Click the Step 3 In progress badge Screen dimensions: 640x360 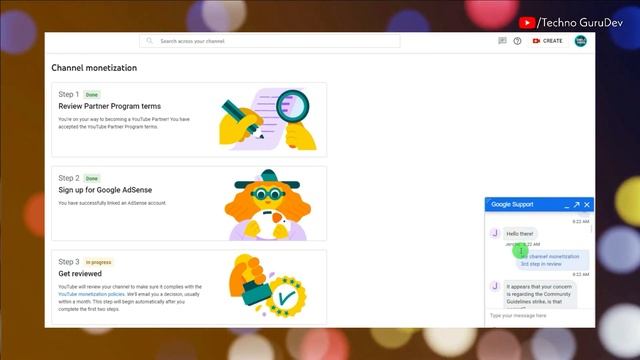[98, 262]
